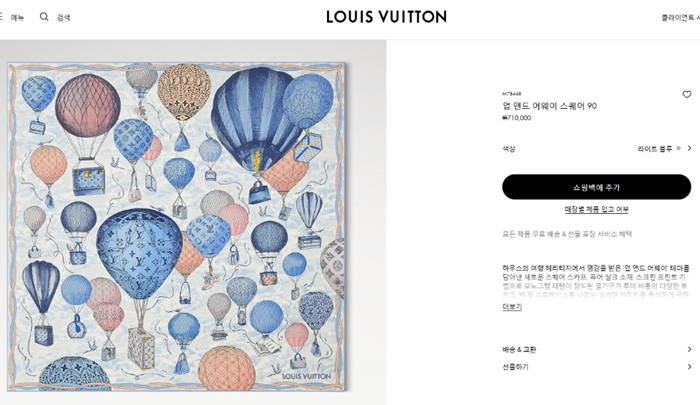Click the 라이트 블루 color label
Viewport: 700px width, 405px height.
(654, 149)
